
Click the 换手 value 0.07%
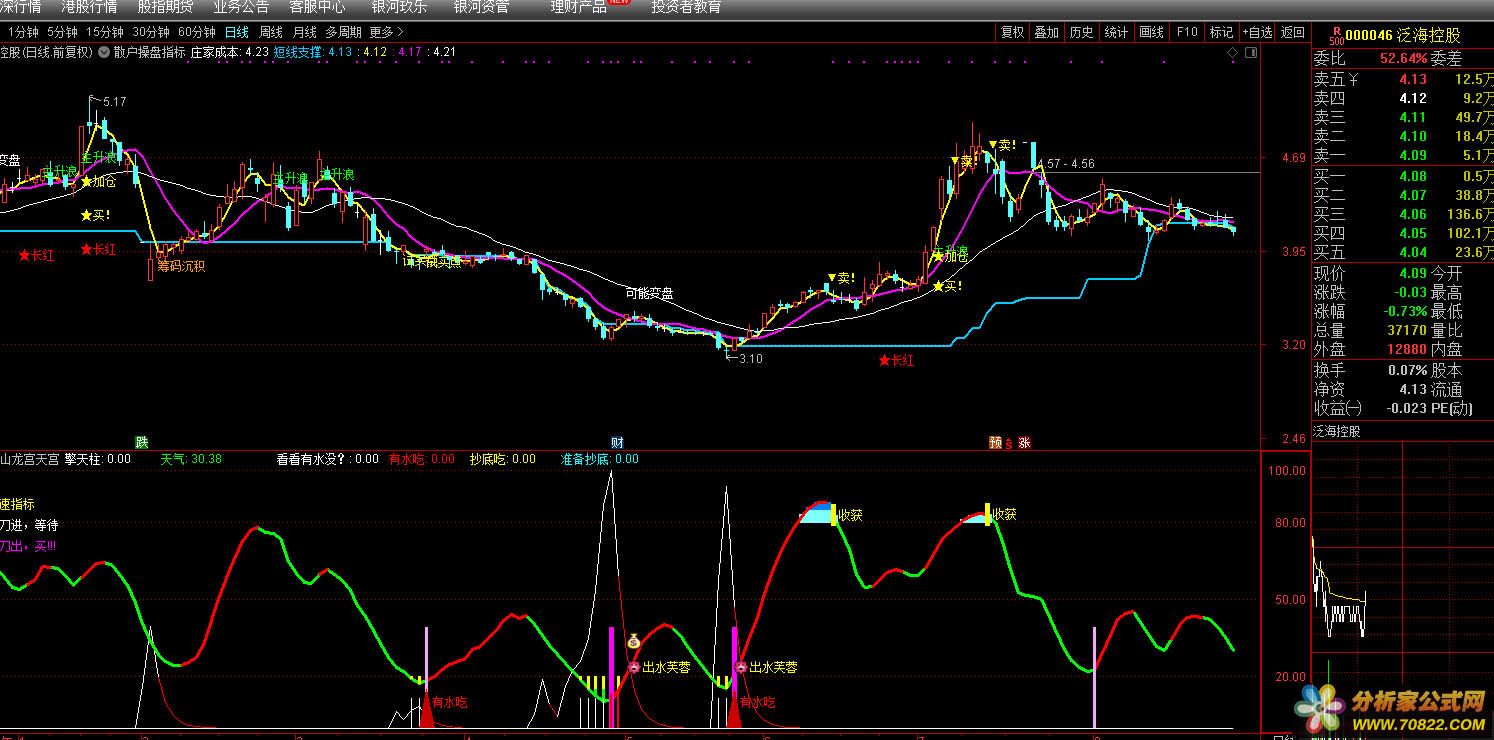[1409, 370]
